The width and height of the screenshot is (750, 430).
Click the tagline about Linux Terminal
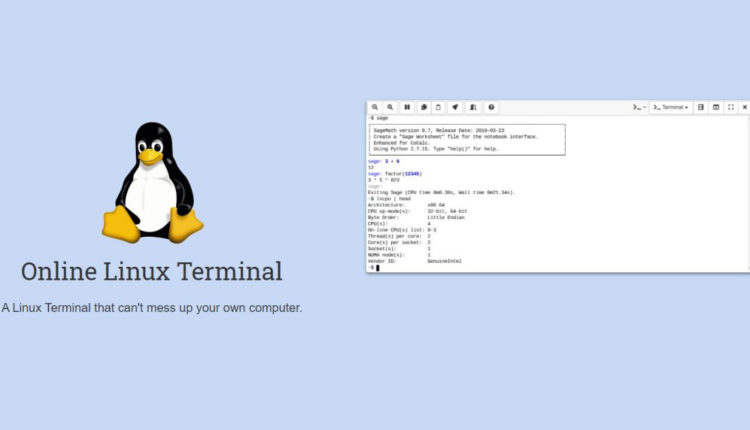(x=152, y=308)
